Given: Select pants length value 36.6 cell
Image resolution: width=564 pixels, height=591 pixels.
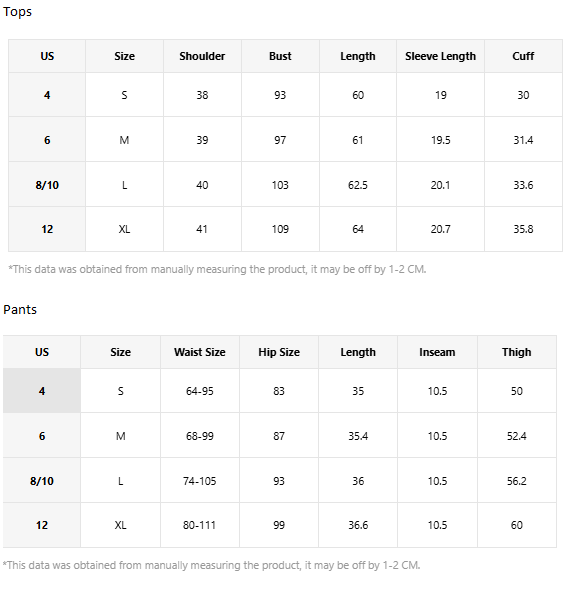Looking at the screenshot, I should (358, 525).
